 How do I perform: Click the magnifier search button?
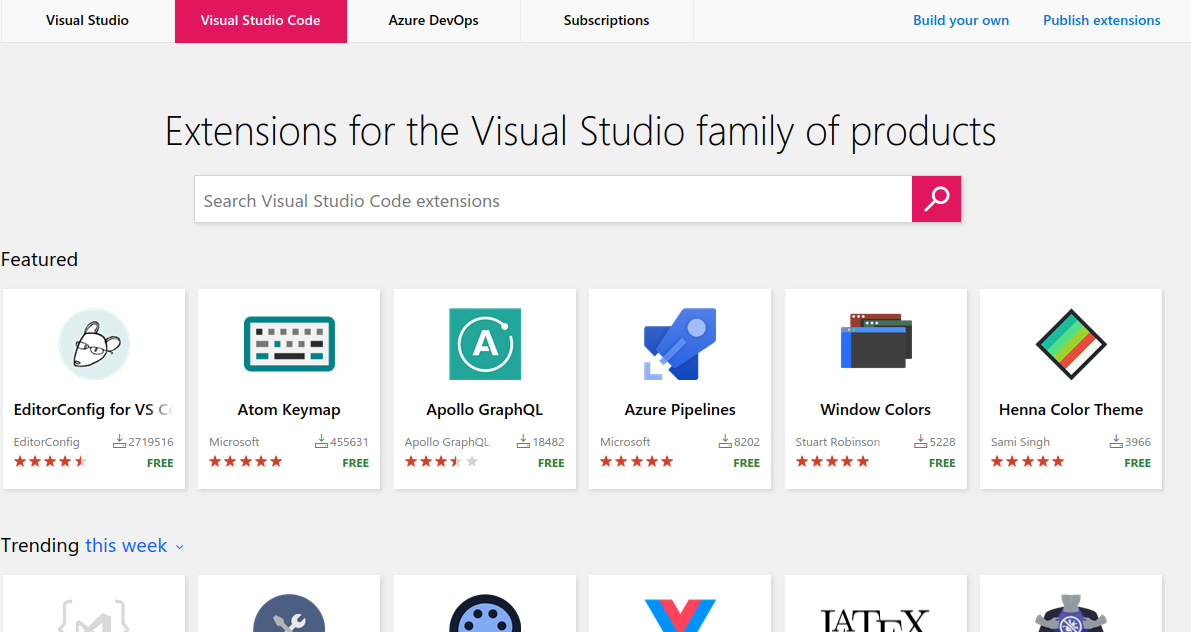click(937, 199)
